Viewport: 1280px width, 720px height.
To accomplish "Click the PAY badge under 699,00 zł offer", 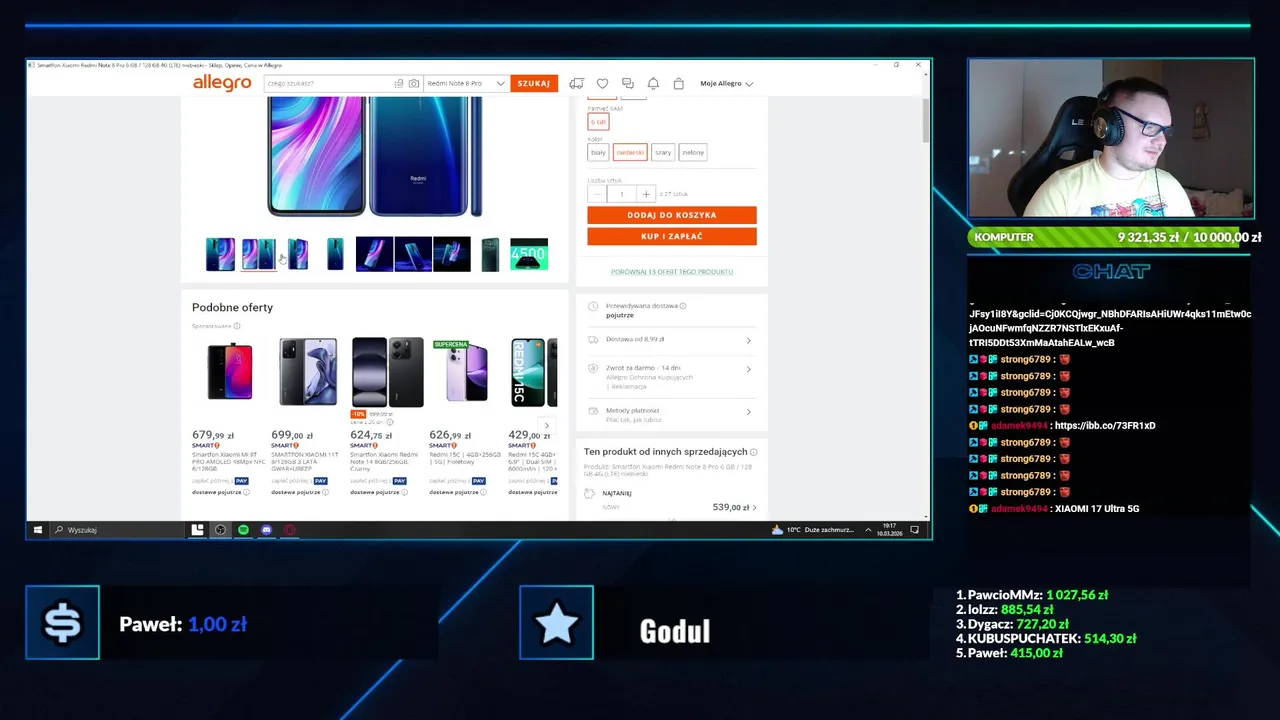I will point(320,481).
